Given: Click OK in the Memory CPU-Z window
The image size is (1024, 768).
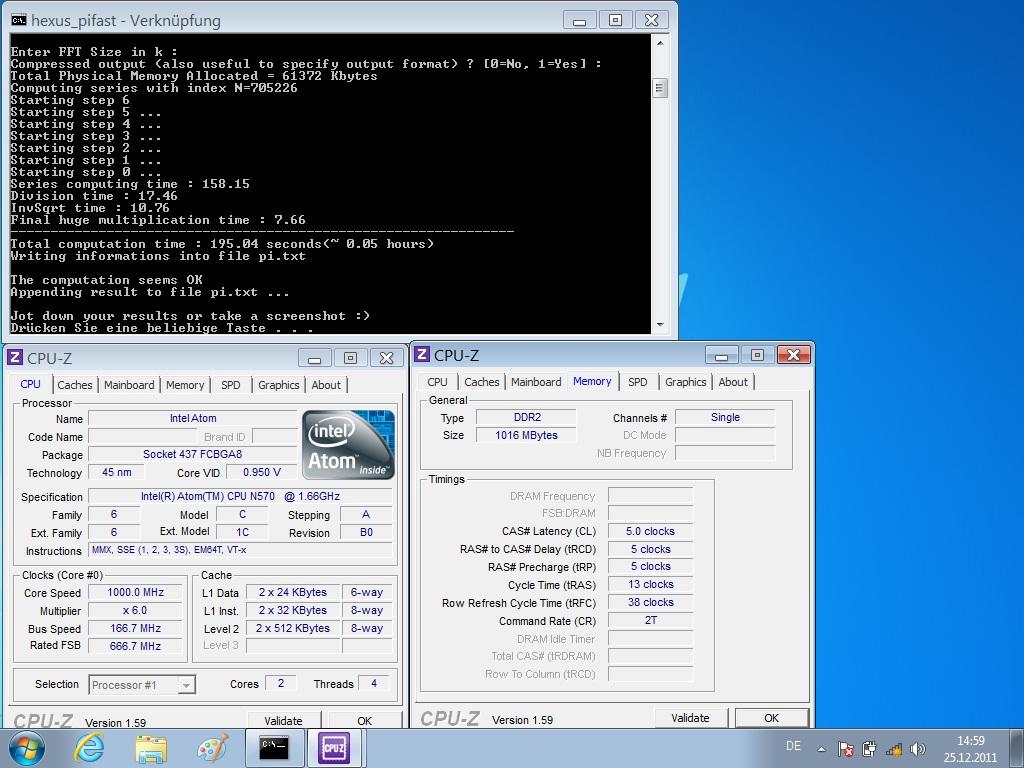Looking at the screenshot, I should 772,718.
